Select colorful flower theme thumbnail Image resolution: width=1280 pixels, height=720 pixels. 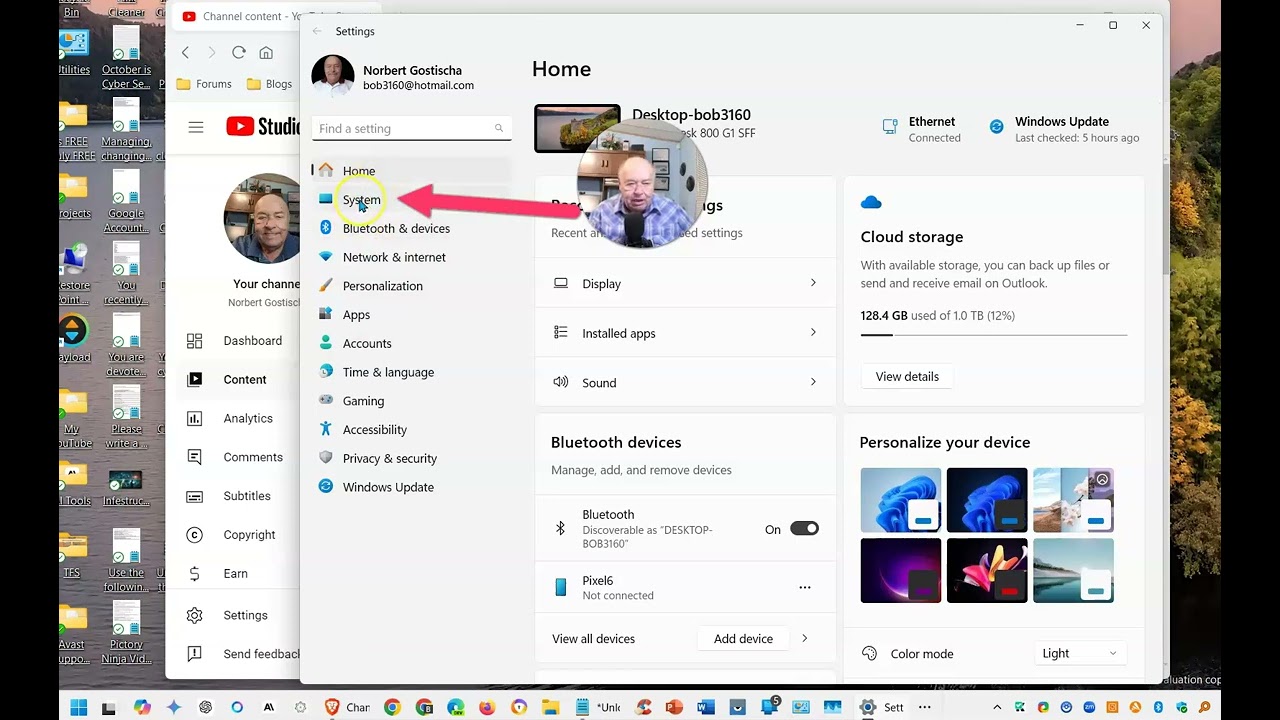987,570
